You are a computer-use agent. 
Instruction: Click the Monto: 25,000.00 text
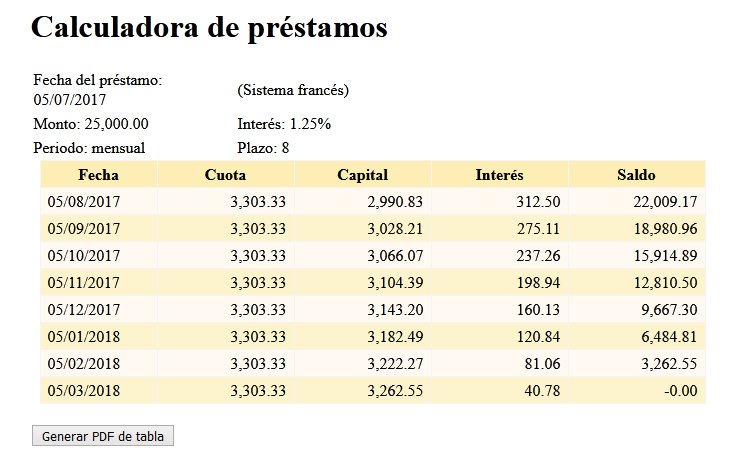tap(91, 124)
